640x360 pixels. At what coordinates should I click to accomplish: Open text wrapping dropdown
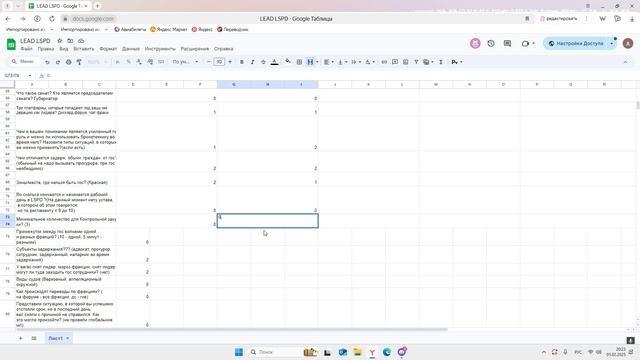(x=356, y=62)
